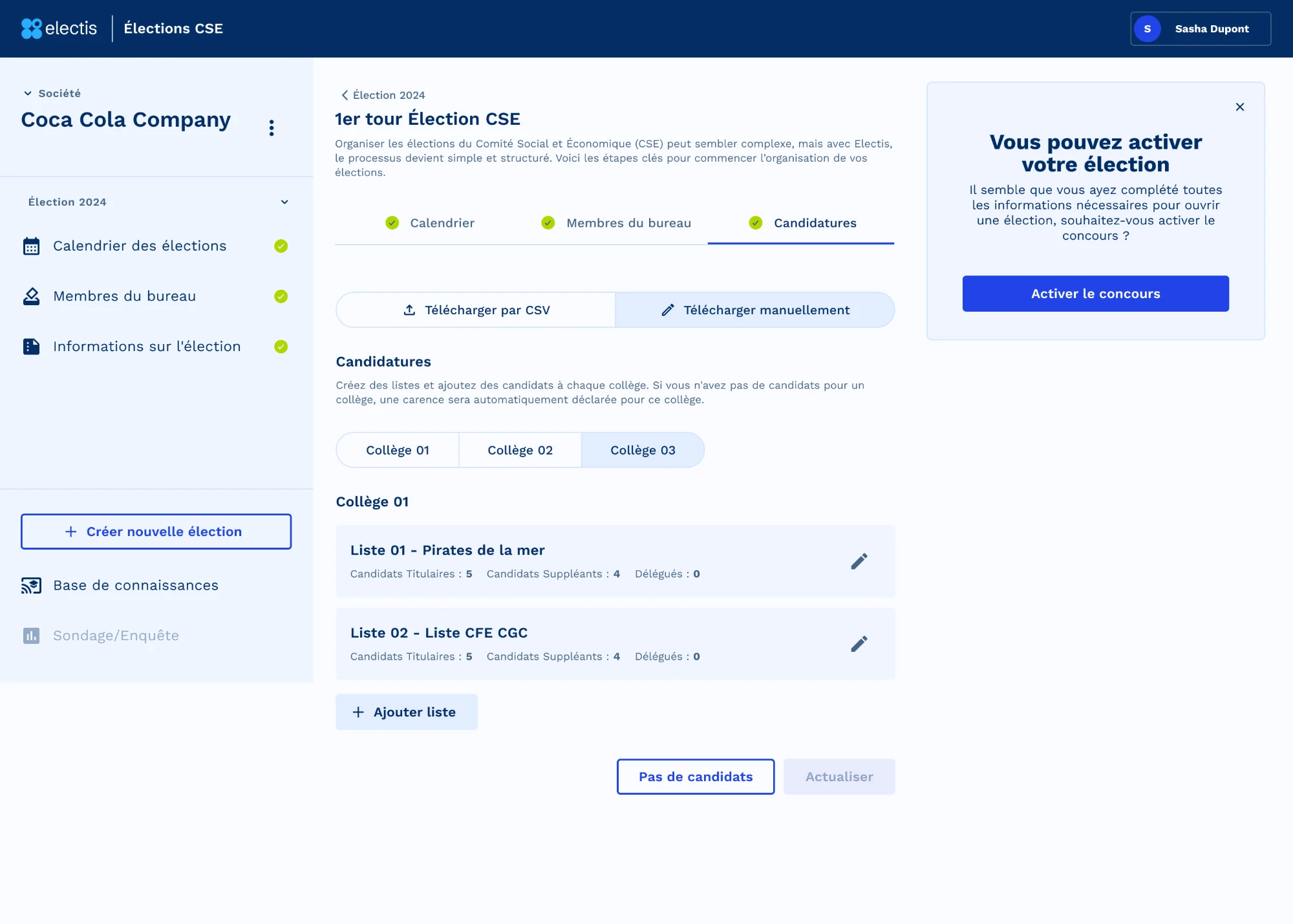
Task: Click the Actualiser button
Action: click(x=839, y=777)
